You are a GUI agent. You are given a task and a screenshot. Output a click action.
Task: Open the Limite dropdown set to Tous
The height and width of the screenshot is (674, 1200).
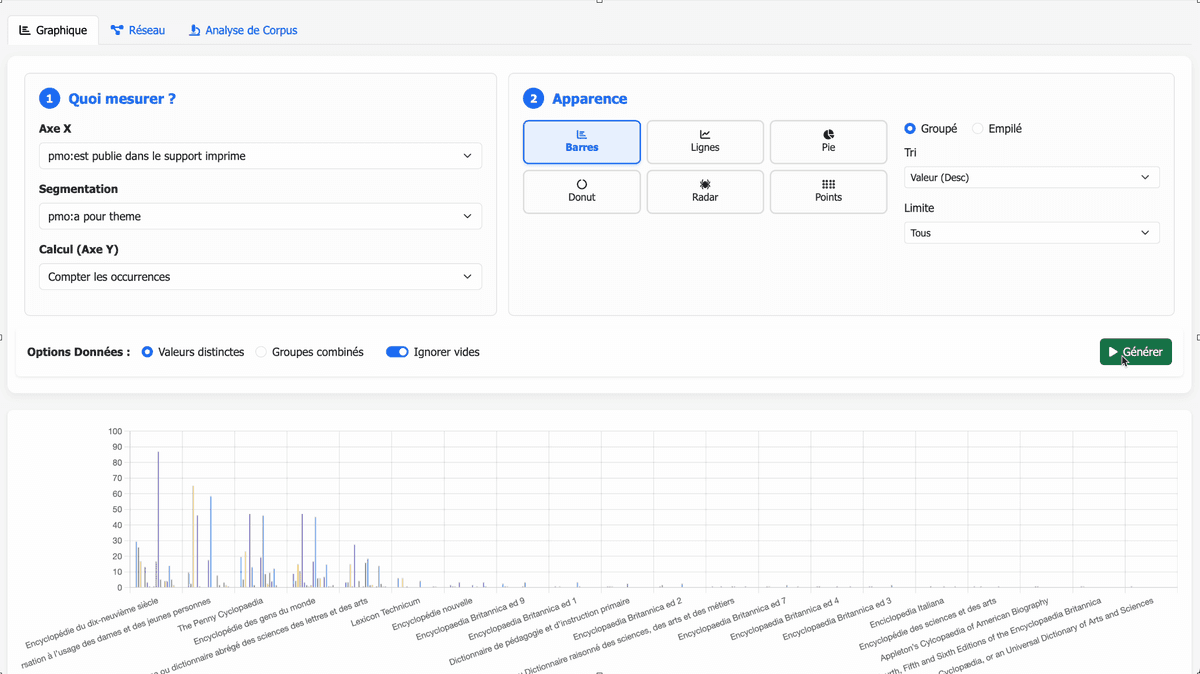(x=1031, y=233)
